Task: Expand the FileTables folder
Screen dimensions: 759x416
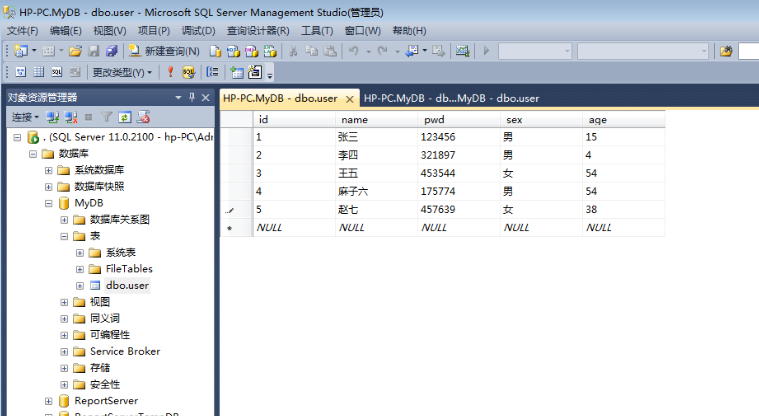Action: click(80, 269)
